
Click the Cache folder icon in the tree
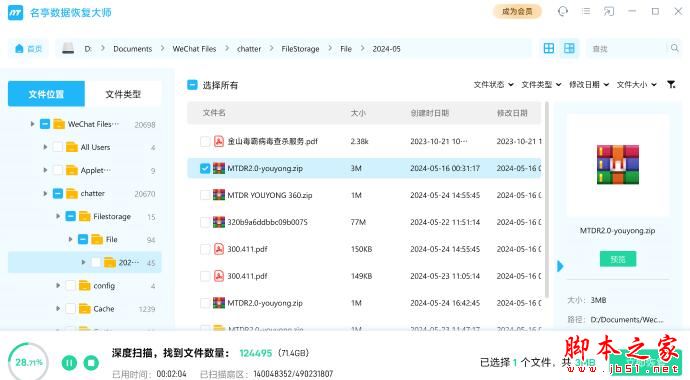[x=84, y=309]
